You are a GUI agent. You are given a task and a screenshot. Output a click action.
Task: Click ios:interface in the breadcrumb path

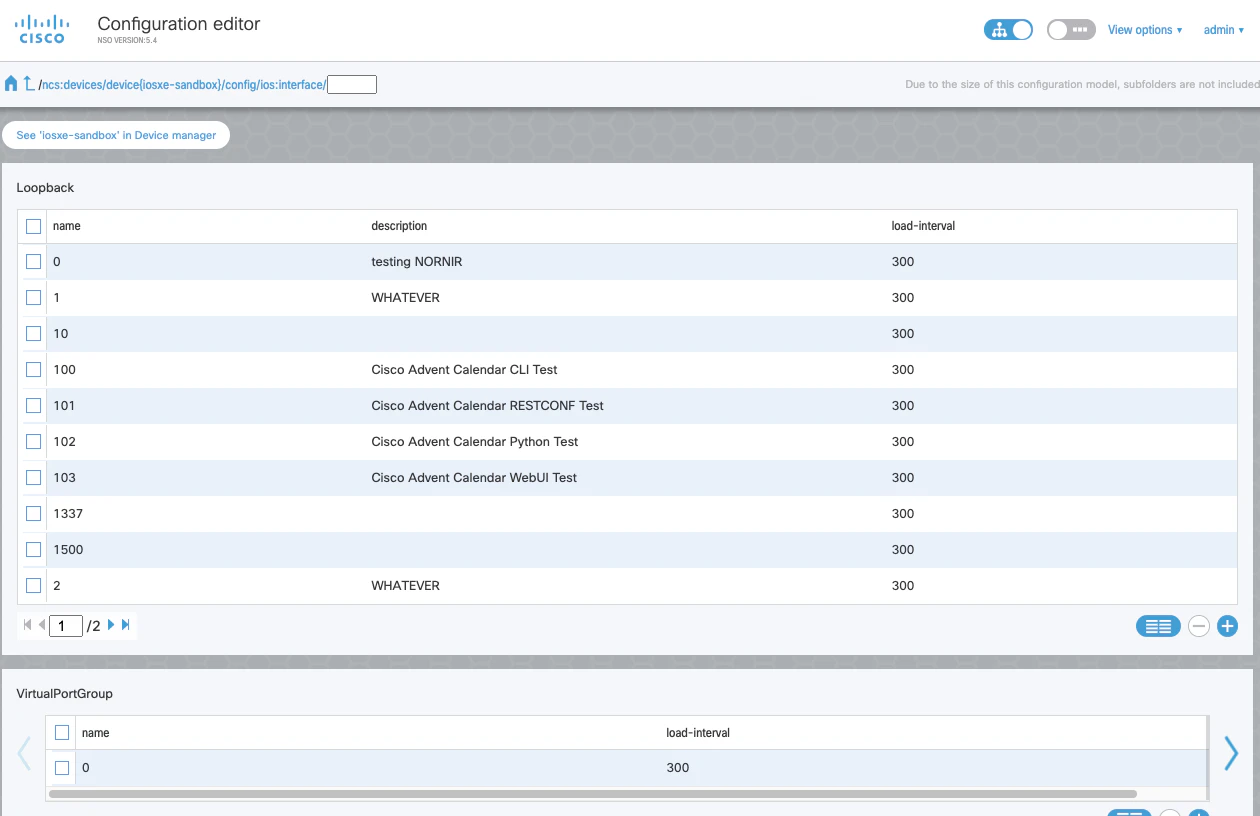pos(291,85)
